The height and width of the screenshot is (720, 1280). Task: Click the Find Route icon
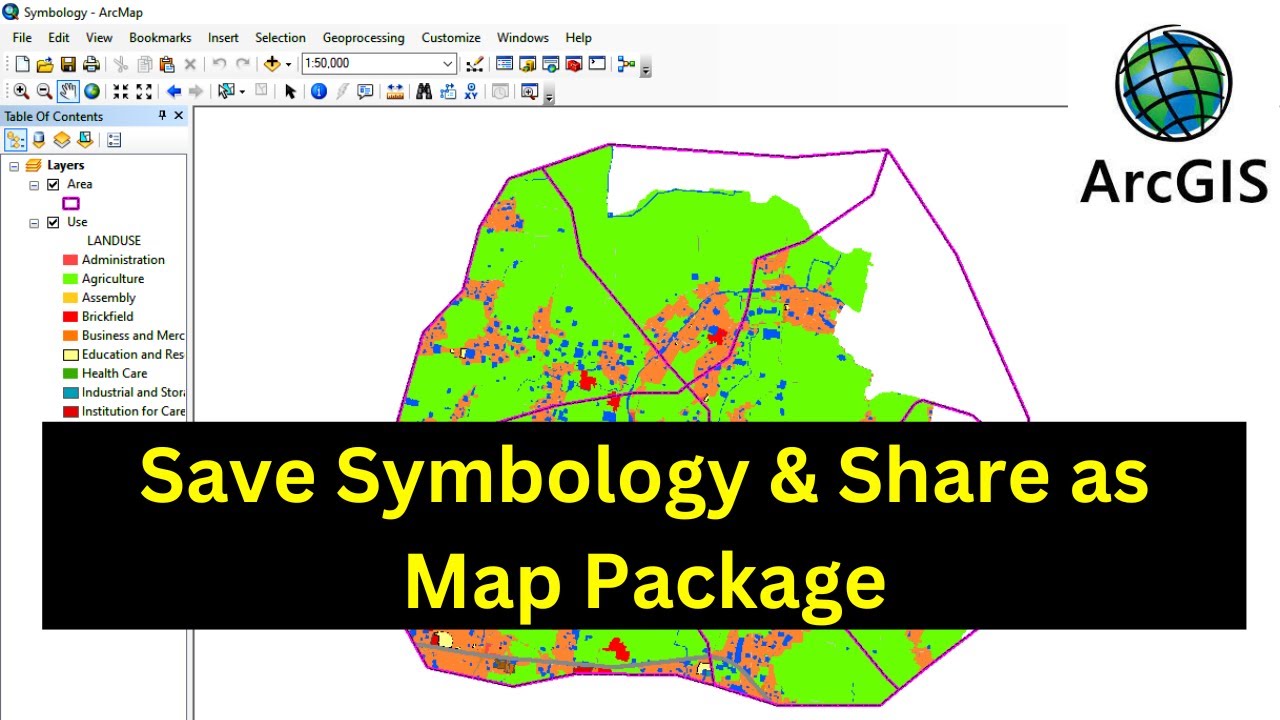(x=448, y=91)
